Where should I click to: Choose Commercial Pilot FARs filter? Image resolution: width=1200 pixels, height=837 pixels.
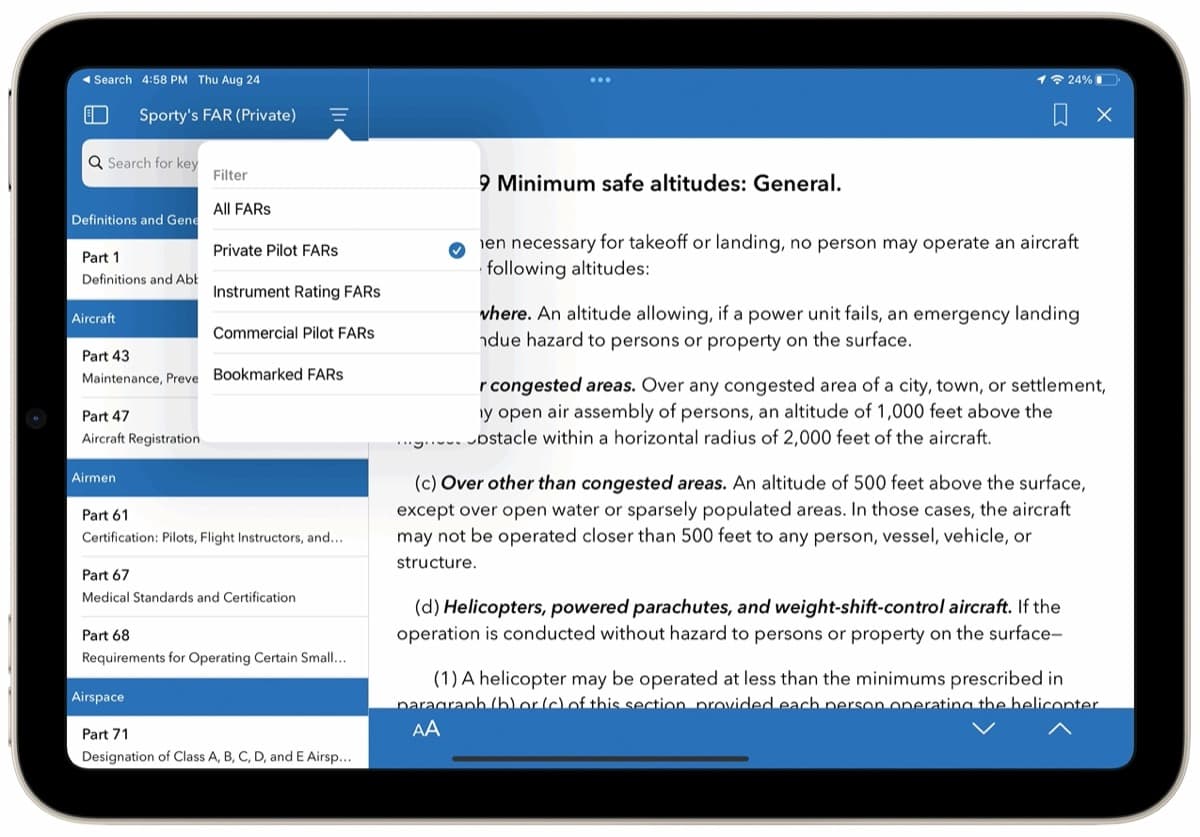(x=339, y=333)
